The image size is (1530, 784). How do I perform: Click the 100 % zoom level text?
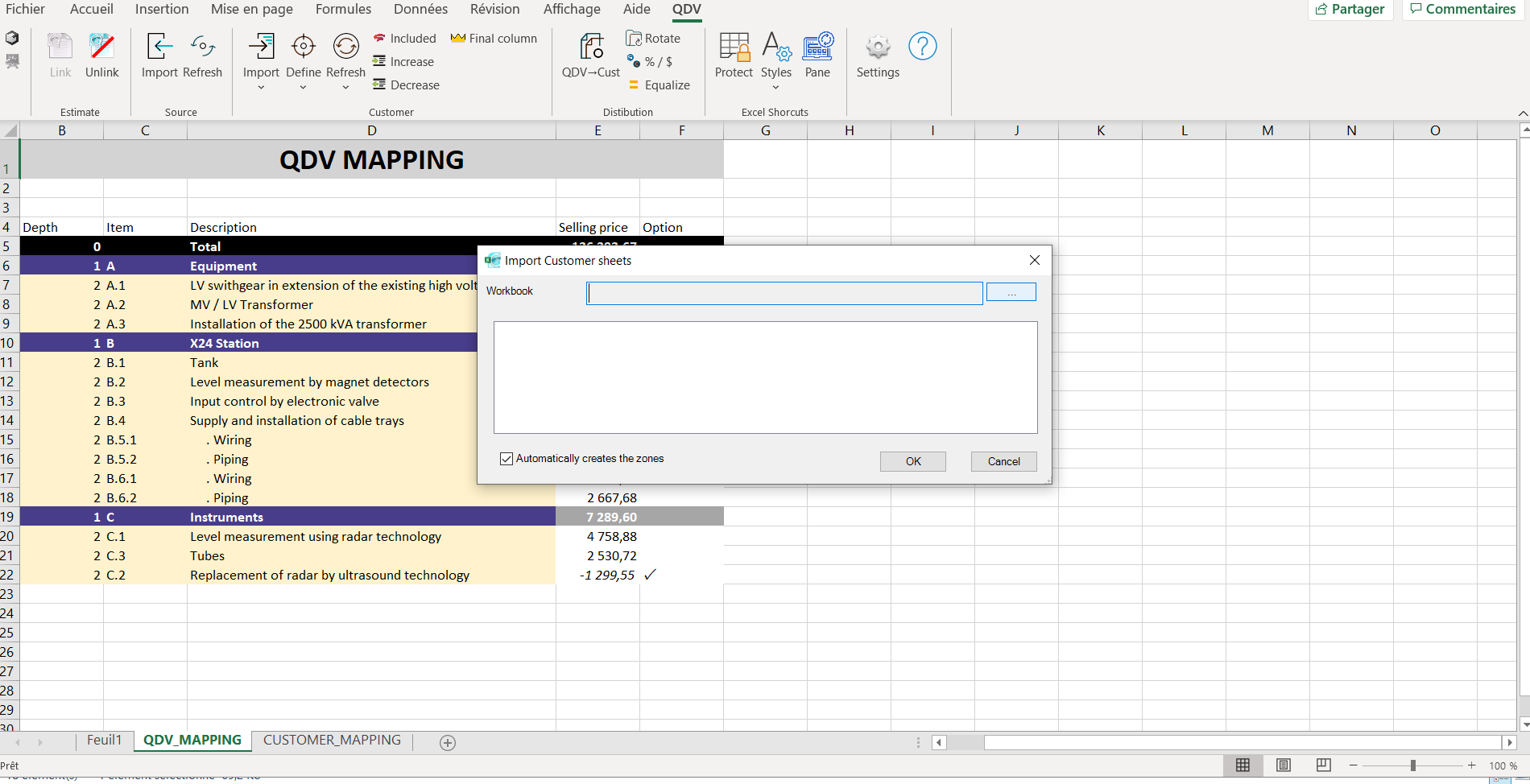pos(1503,765)
